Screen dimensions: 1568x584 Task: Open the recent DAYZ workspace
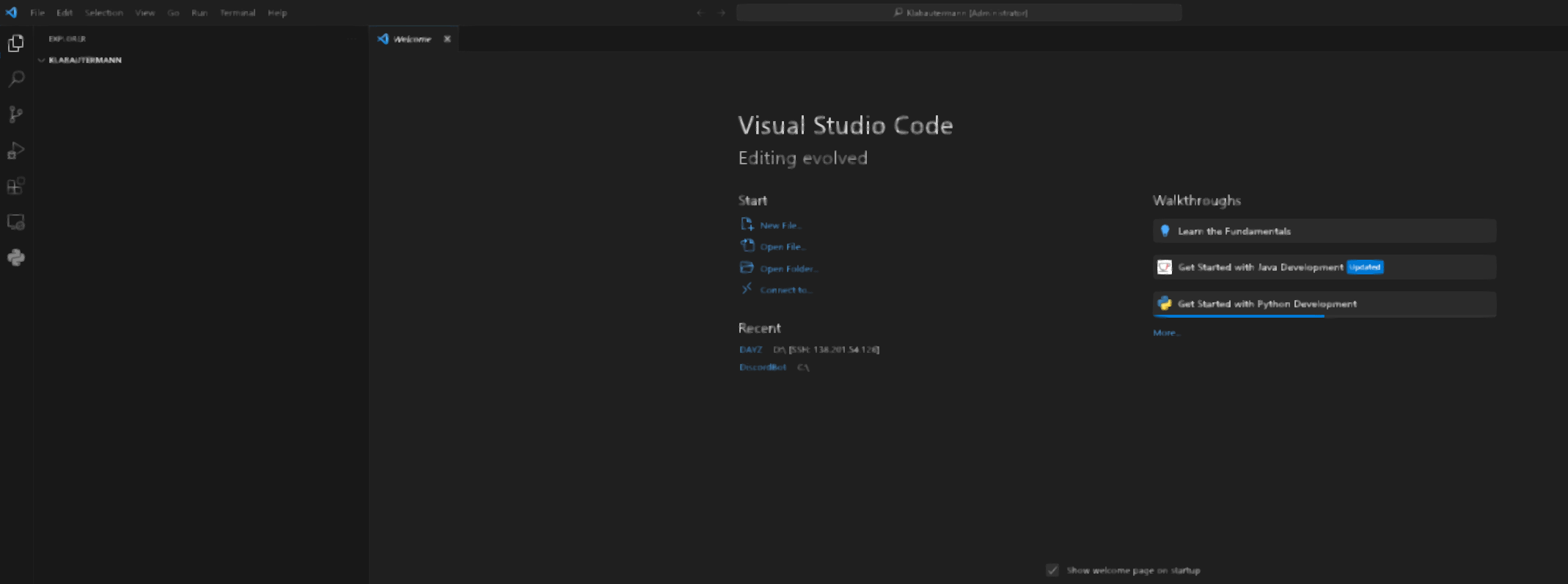[x=751, y=349]
